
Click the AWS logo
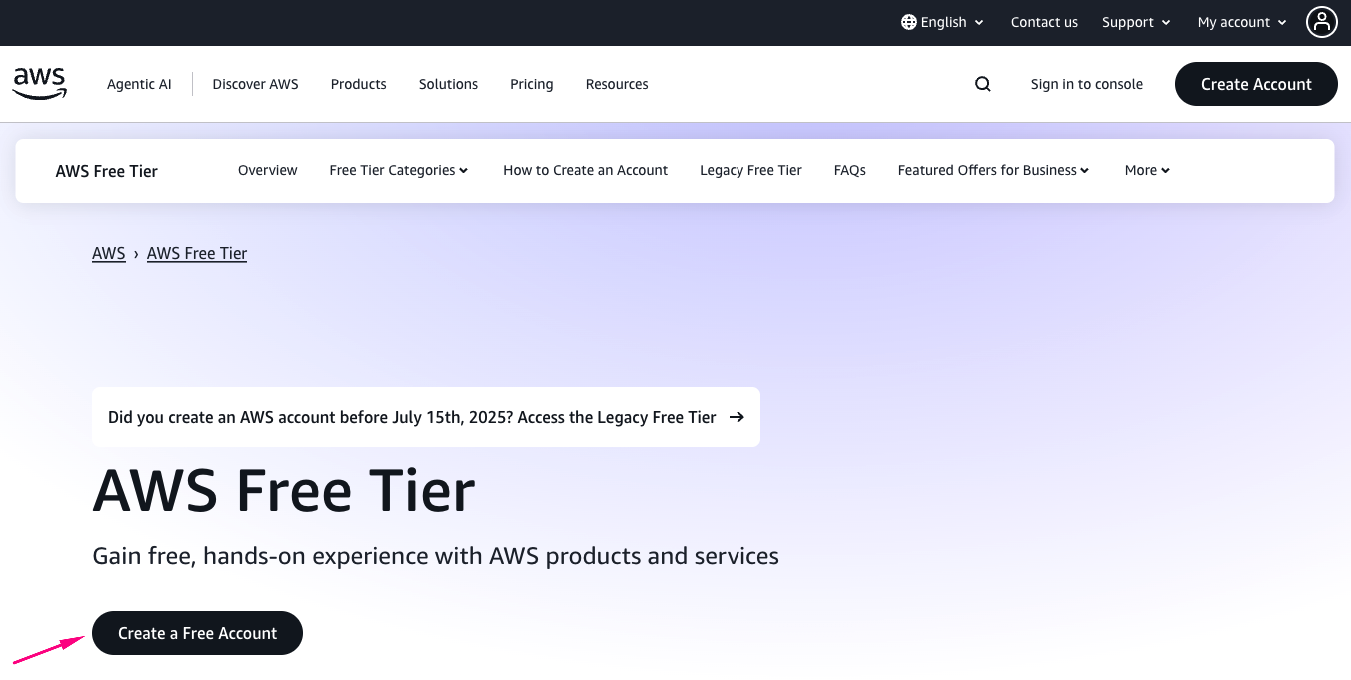[x=40, y=84]
